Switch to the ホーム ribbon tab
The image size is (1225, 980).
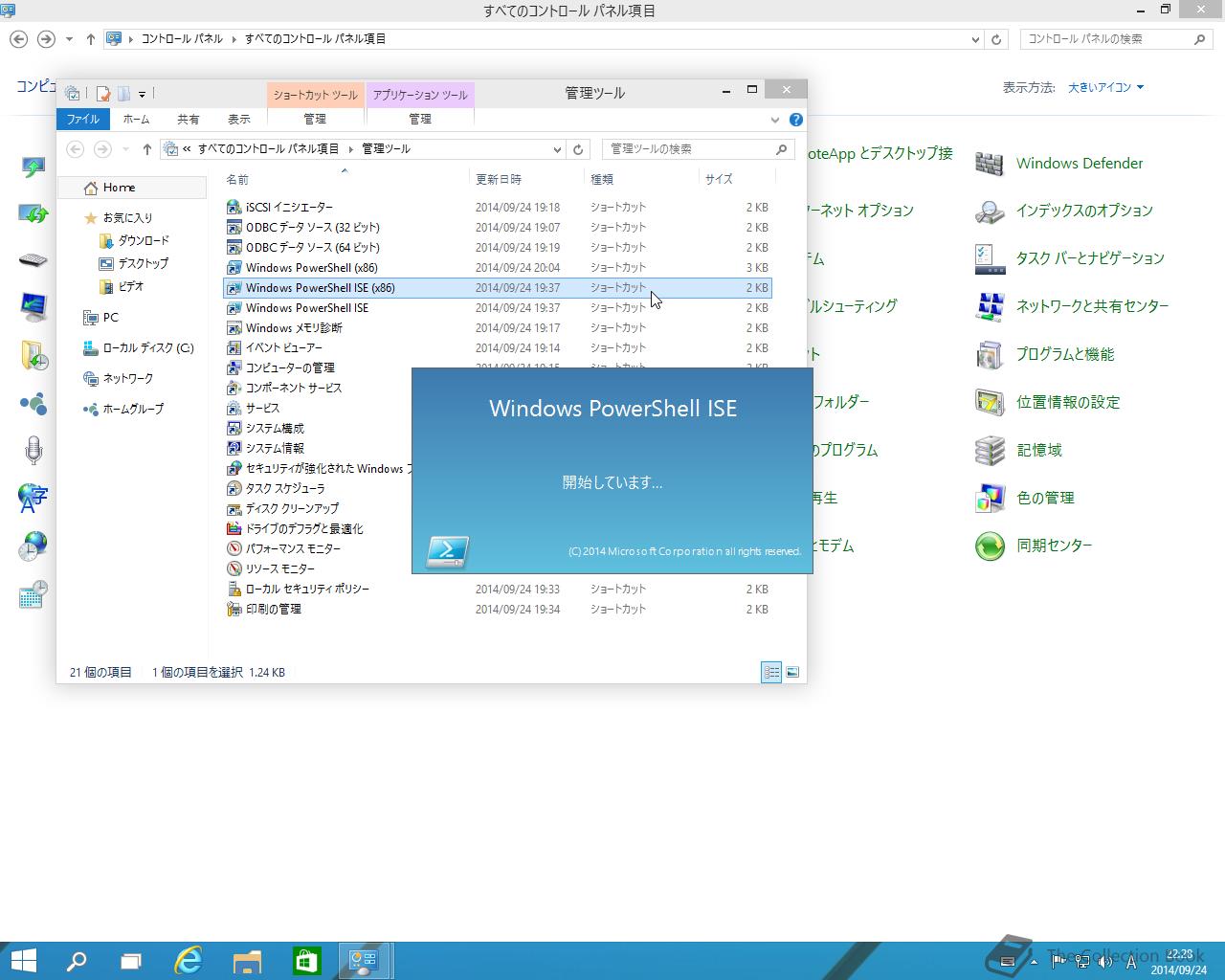[x=136, y=119]
